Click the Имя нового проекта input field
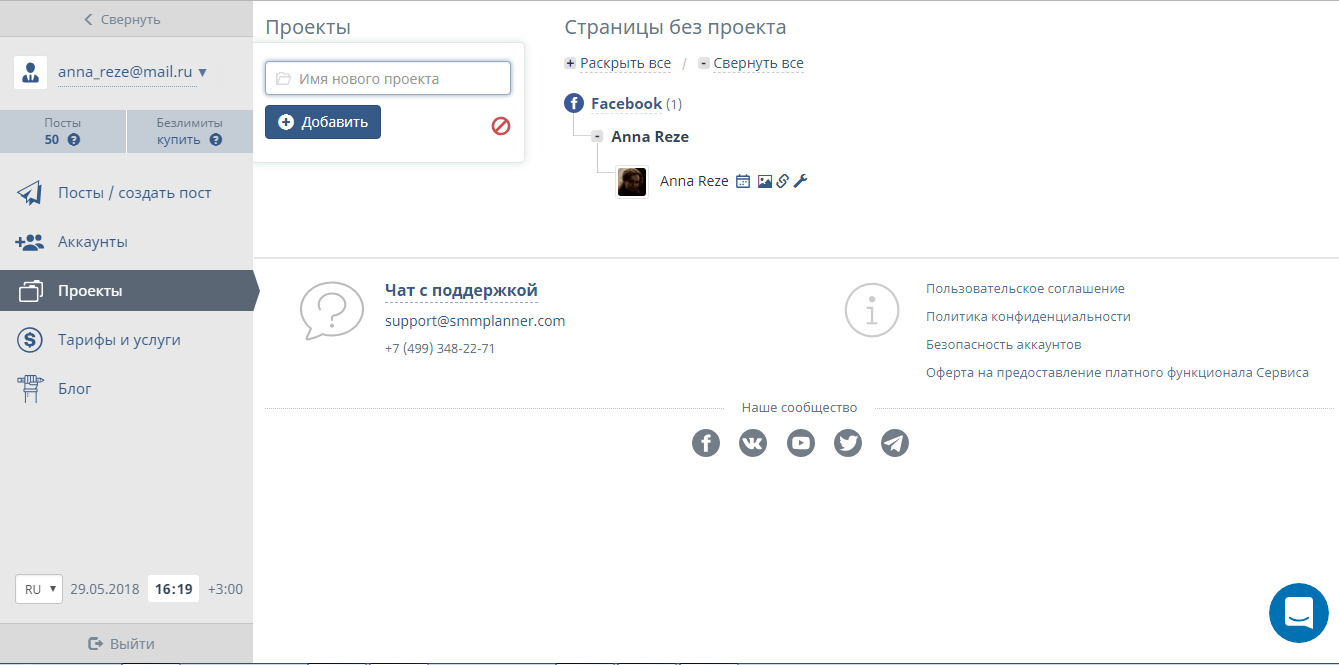This screenshot has width=1339, height=665. [x=388, y=77]
